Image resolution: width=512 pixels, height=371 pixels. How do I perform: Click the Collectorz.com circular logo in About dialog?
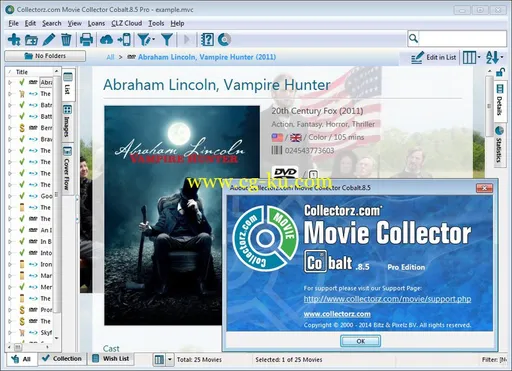tap(265, 238)
